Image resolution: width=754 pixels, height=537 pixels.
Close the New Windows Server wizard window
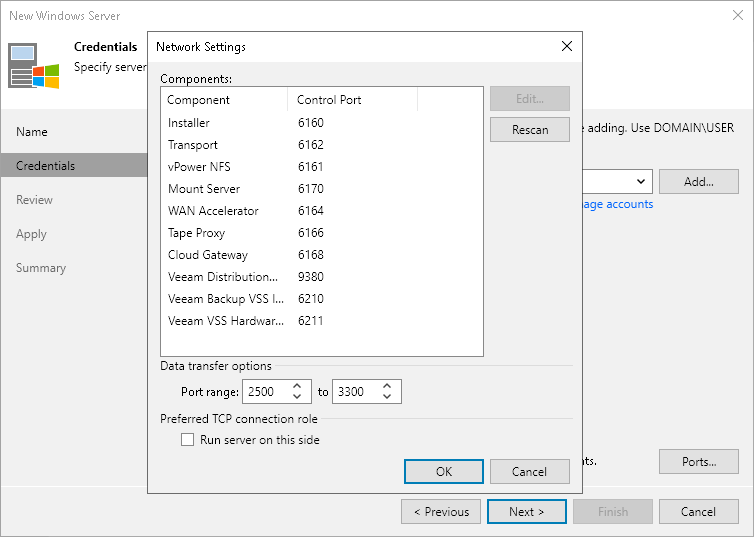coord(738,15)
